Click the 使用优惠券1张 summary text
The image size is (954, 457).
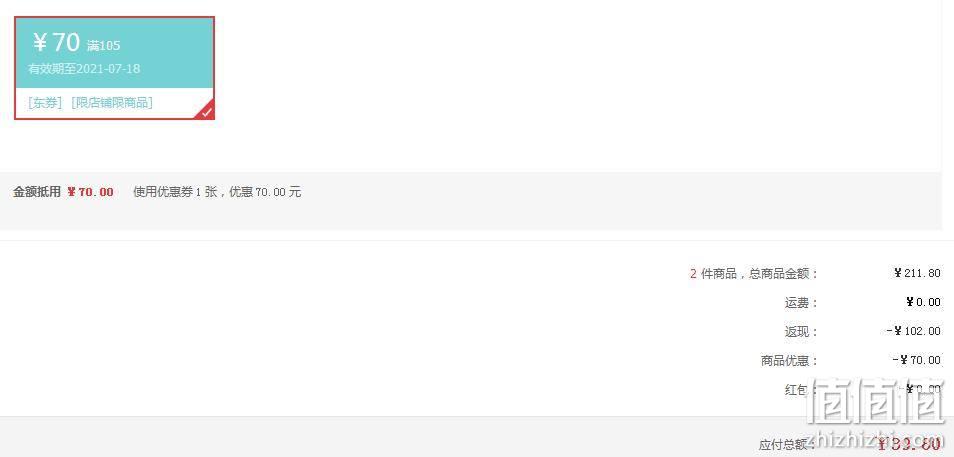click(x=175, y=192)
